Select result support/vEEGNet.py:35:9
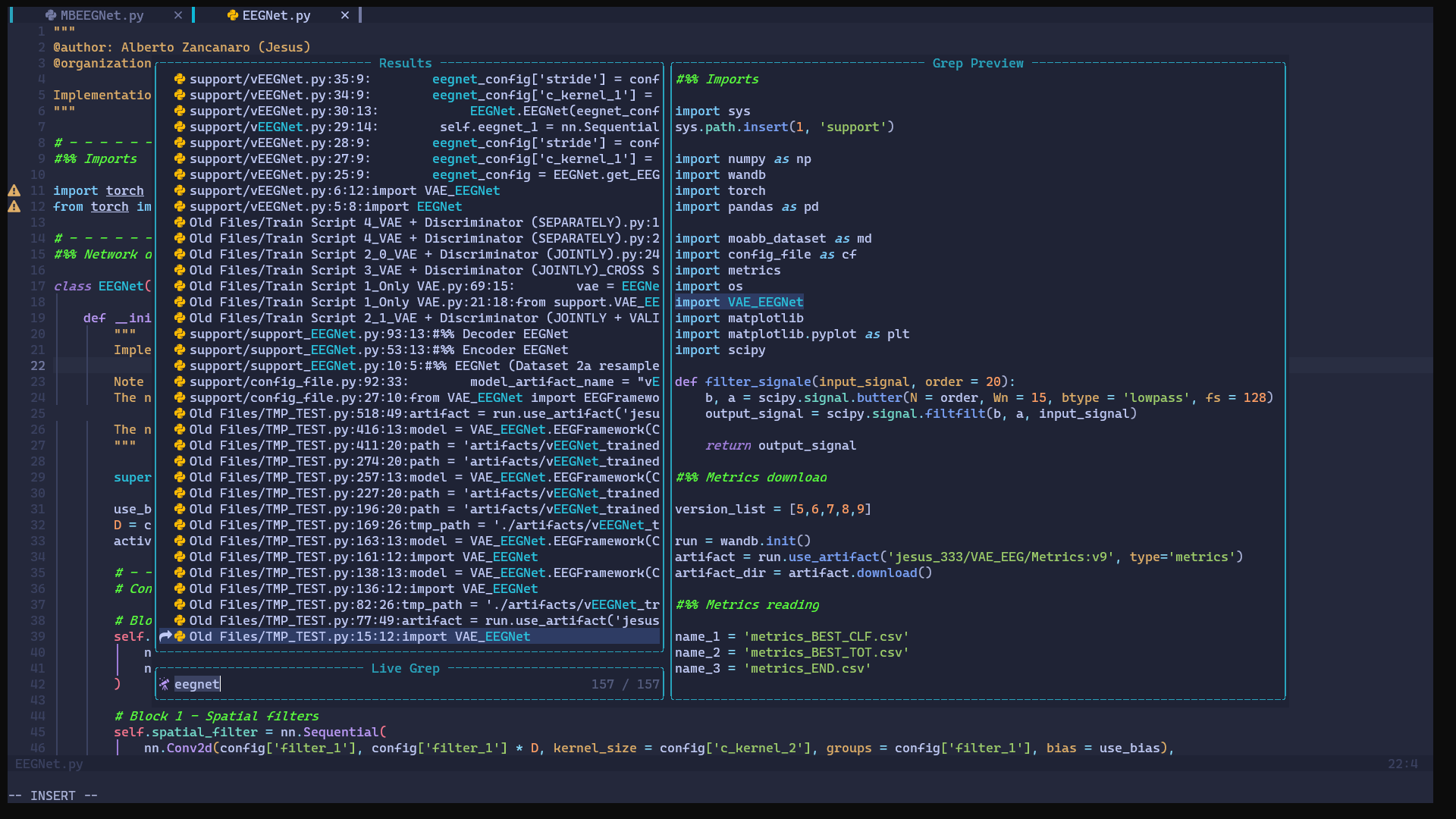 pyautogui.click(x=409, y=79)
